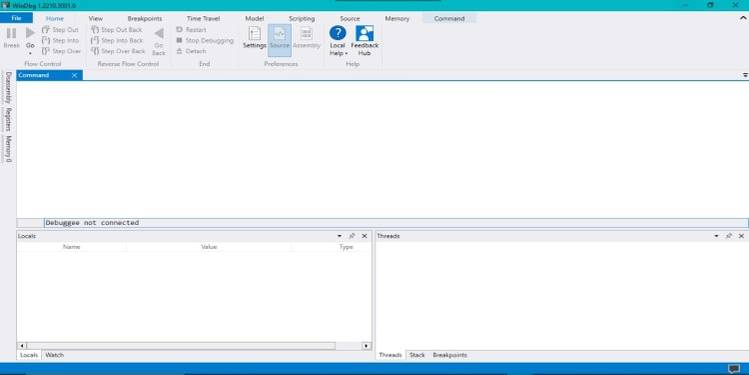Viewport: 749px width, 375px height.
Task: Open the Memory 0 side panel
Action: pos(8,149)
